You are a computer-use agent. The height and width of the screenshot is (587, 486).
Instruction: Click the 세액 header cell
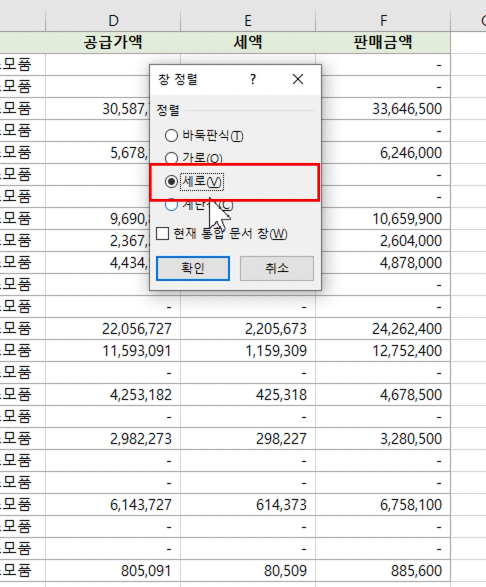coord(248,42)
